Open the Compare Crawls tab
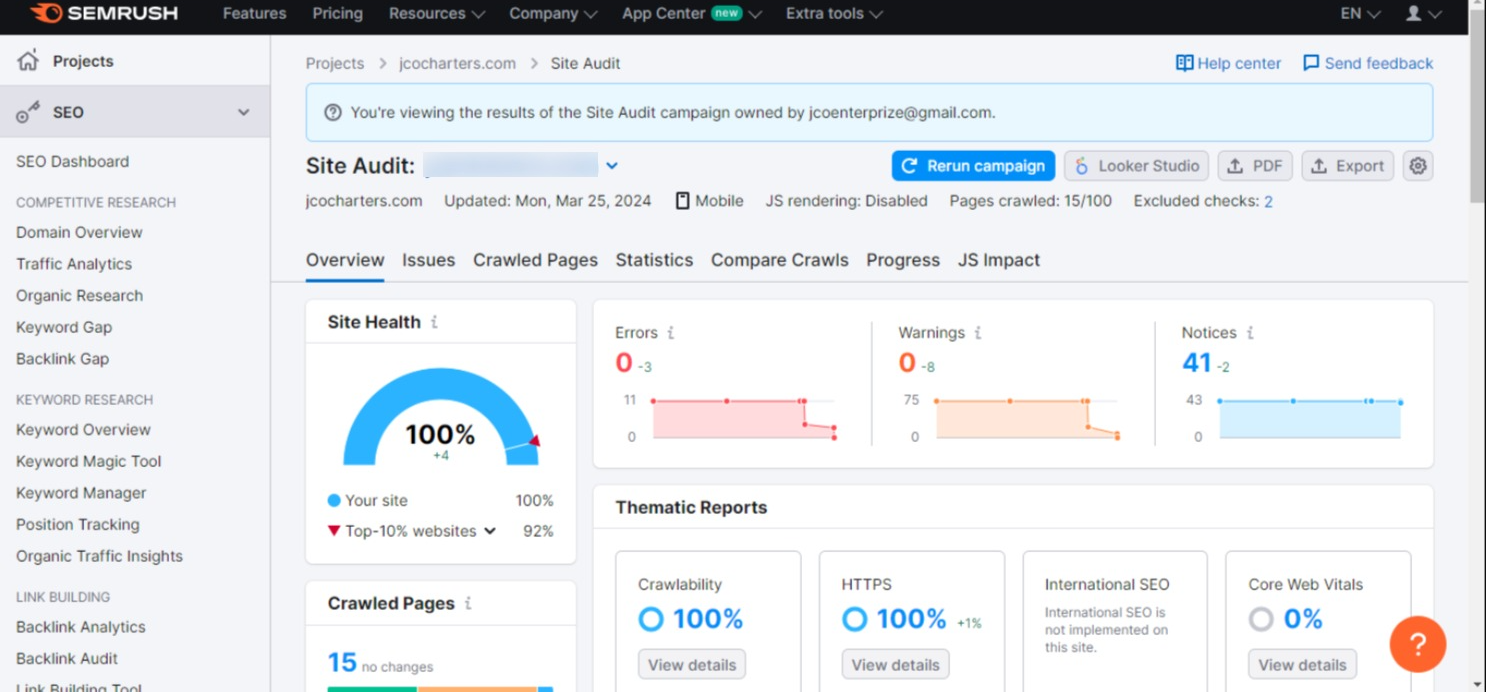 [779, 260]
